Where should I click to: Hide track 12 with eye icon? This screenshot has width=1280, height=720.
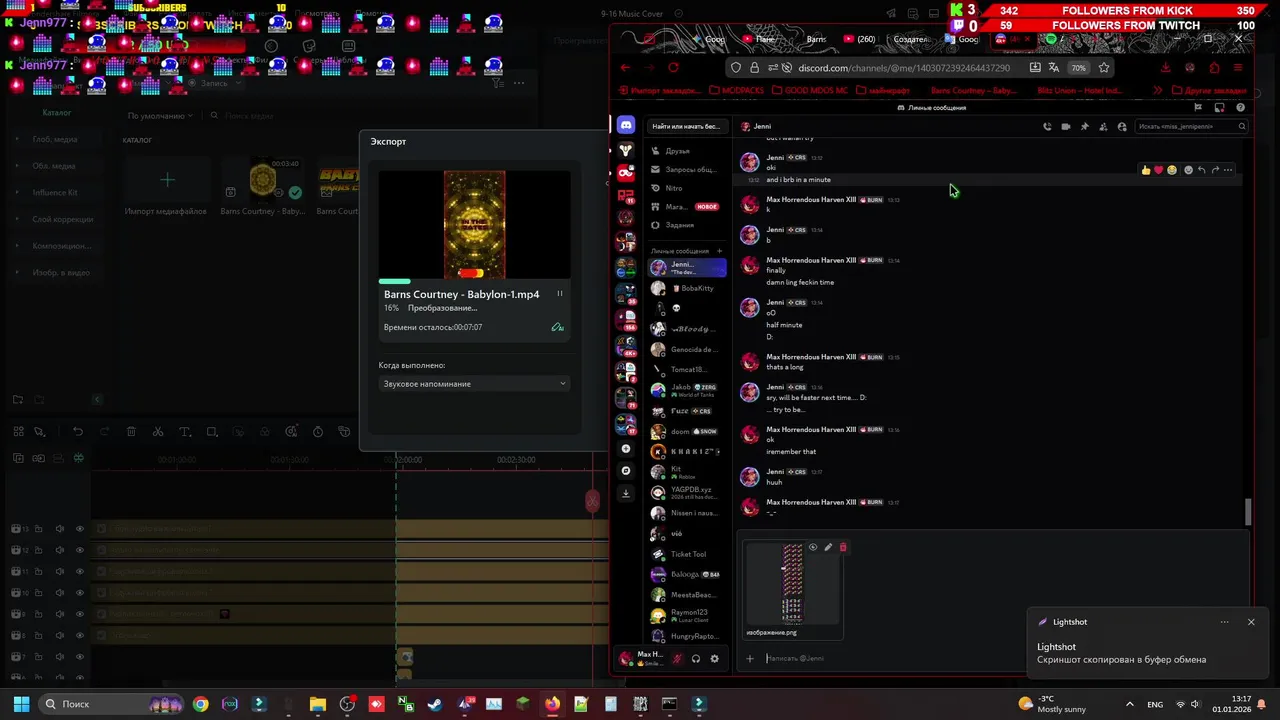(x=80, y=550)
